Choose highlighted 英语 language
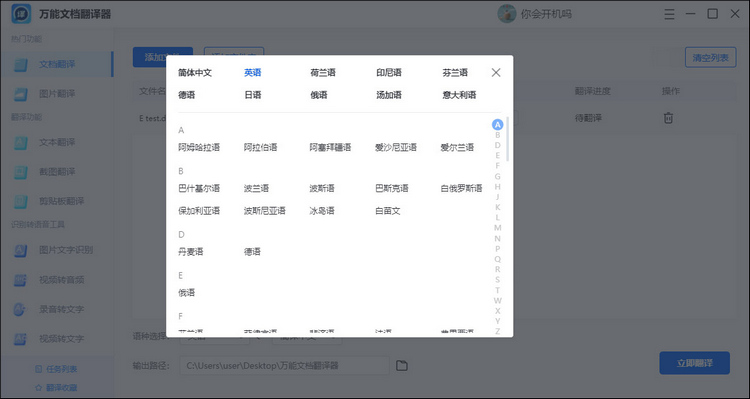Image resolution: width=750 pixels, height=399 pixels. point(253,73)
